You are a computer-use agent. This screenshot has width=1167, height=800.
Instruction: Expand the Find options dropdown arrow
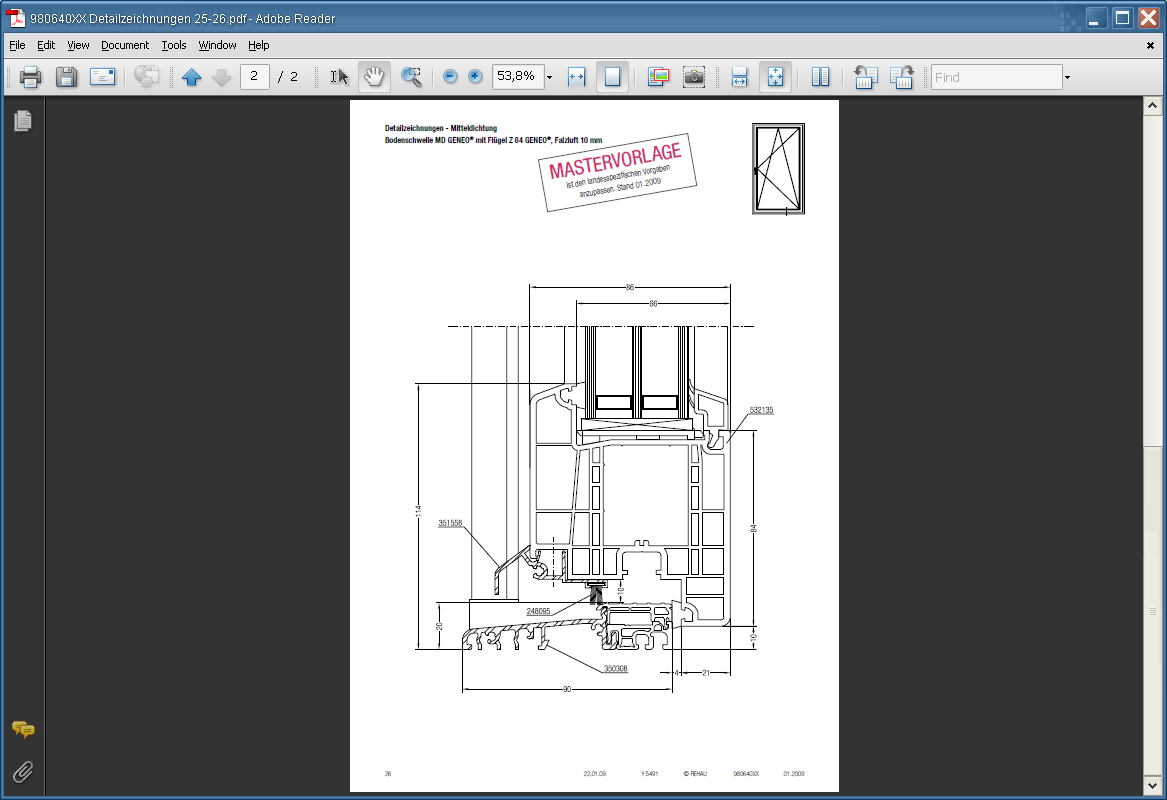1067,77
